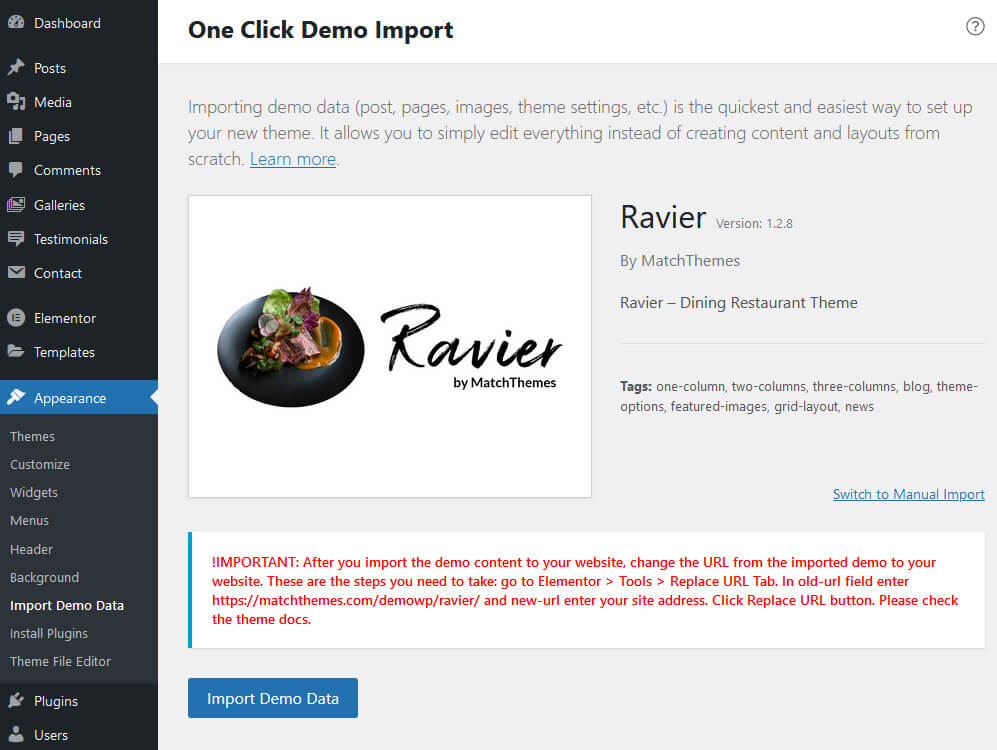Click the Galleries images icon
This screenshot has height=750, width=997.
(16, 205)
